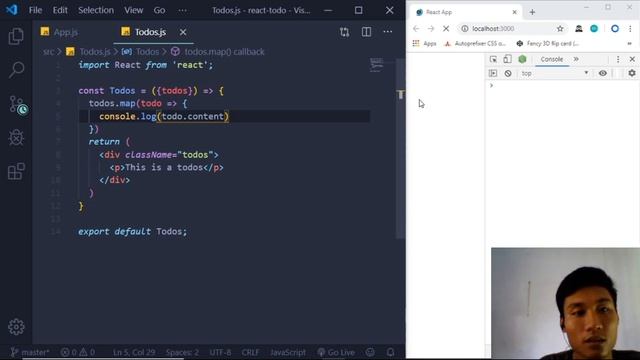Start Go Live server
The width and height of the screenshot is (640, 360).
tap(336, 352)
